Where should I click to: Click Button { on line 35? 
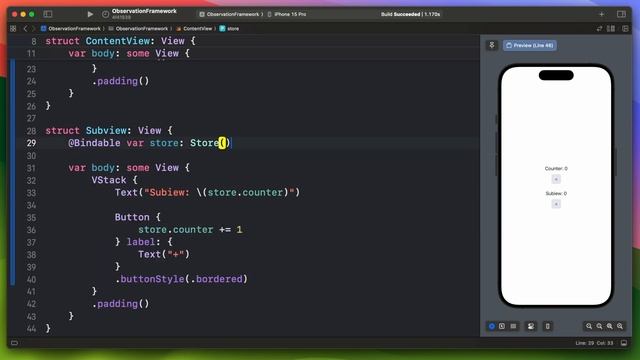click(138, 217)
